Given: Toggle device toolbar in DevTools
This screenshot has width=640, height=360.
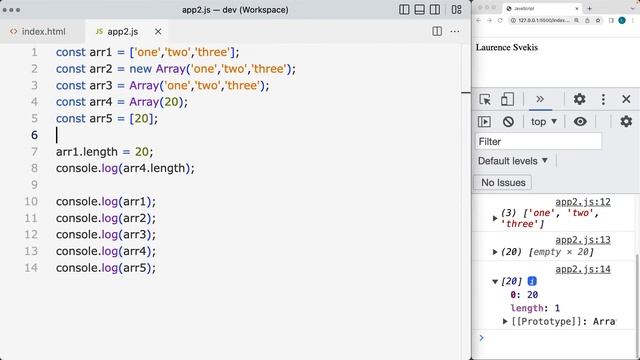Looking at the screenshot, I should (507, 99).
